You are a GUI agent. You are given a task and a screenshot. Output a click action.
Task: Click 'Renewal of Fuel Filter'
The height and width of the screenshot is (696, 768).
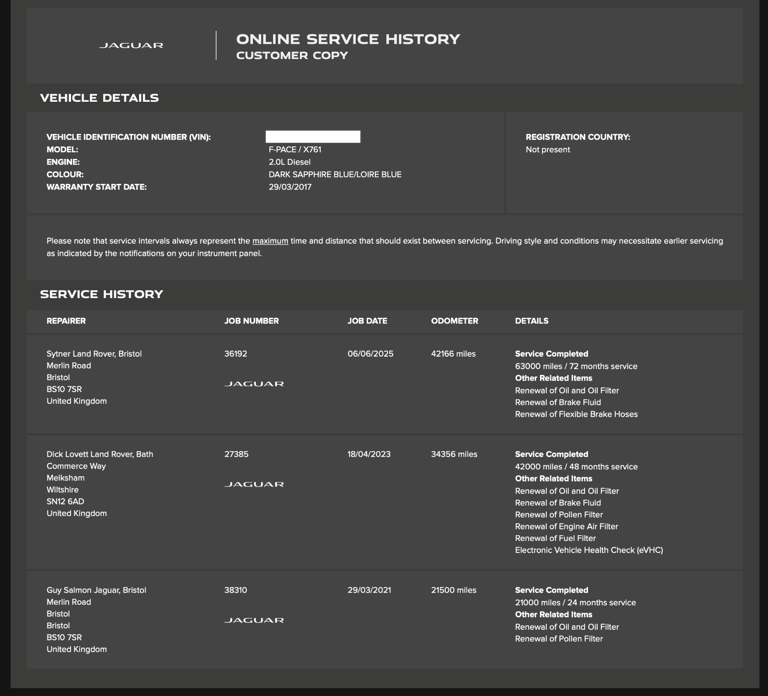click(555, 538)
